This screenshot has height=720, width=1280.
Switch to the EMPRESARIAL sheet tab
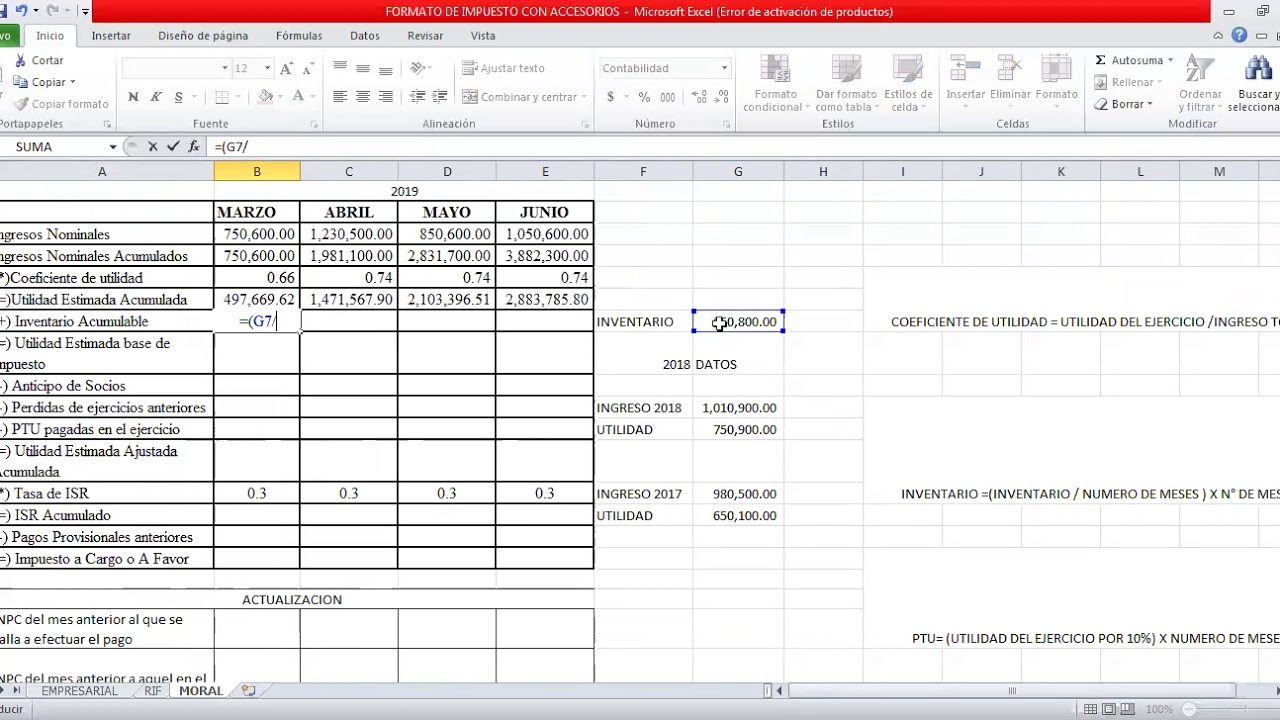pos(79,691)
